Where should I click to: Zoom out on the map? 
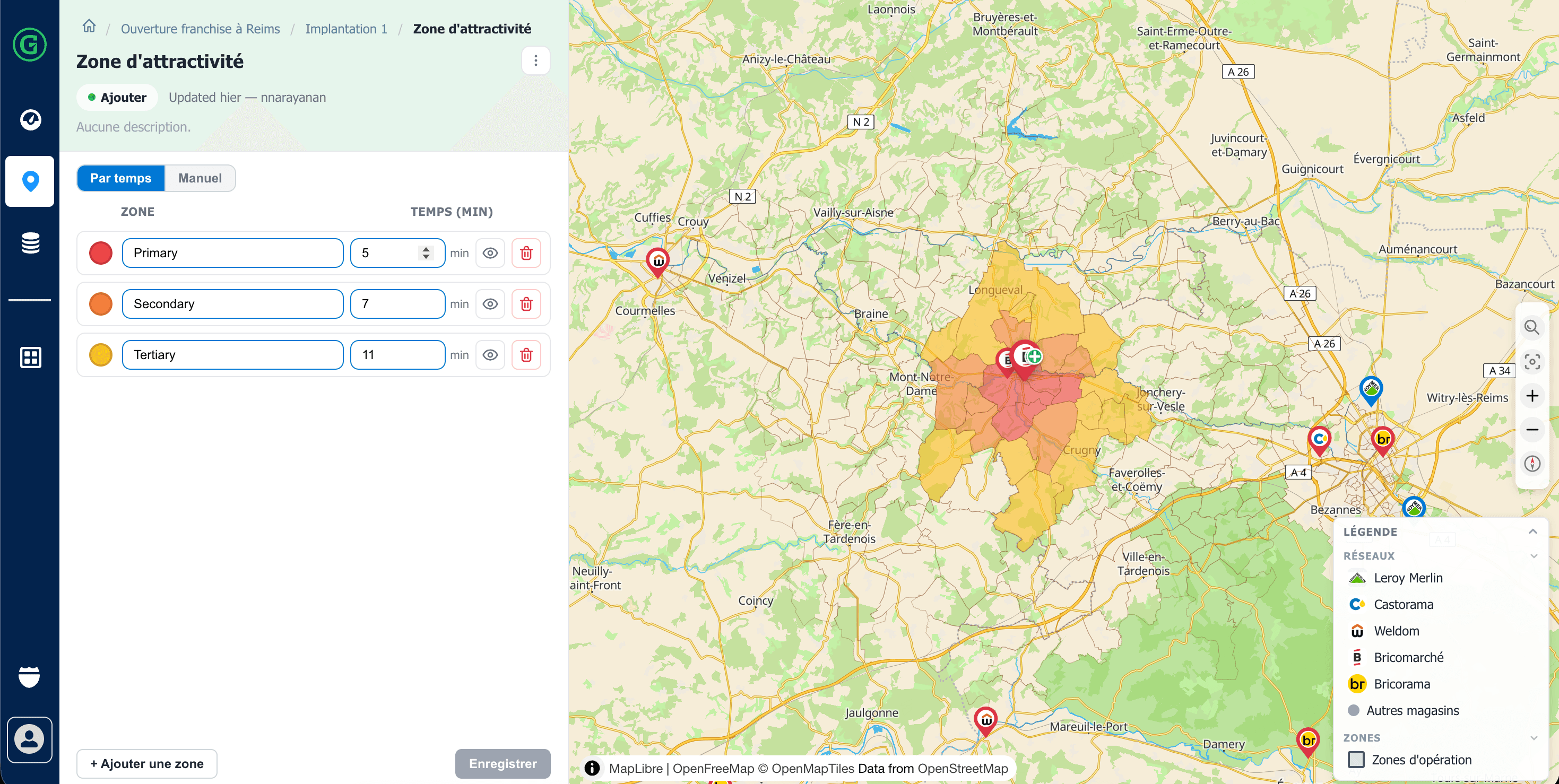tap(1532, 430)
